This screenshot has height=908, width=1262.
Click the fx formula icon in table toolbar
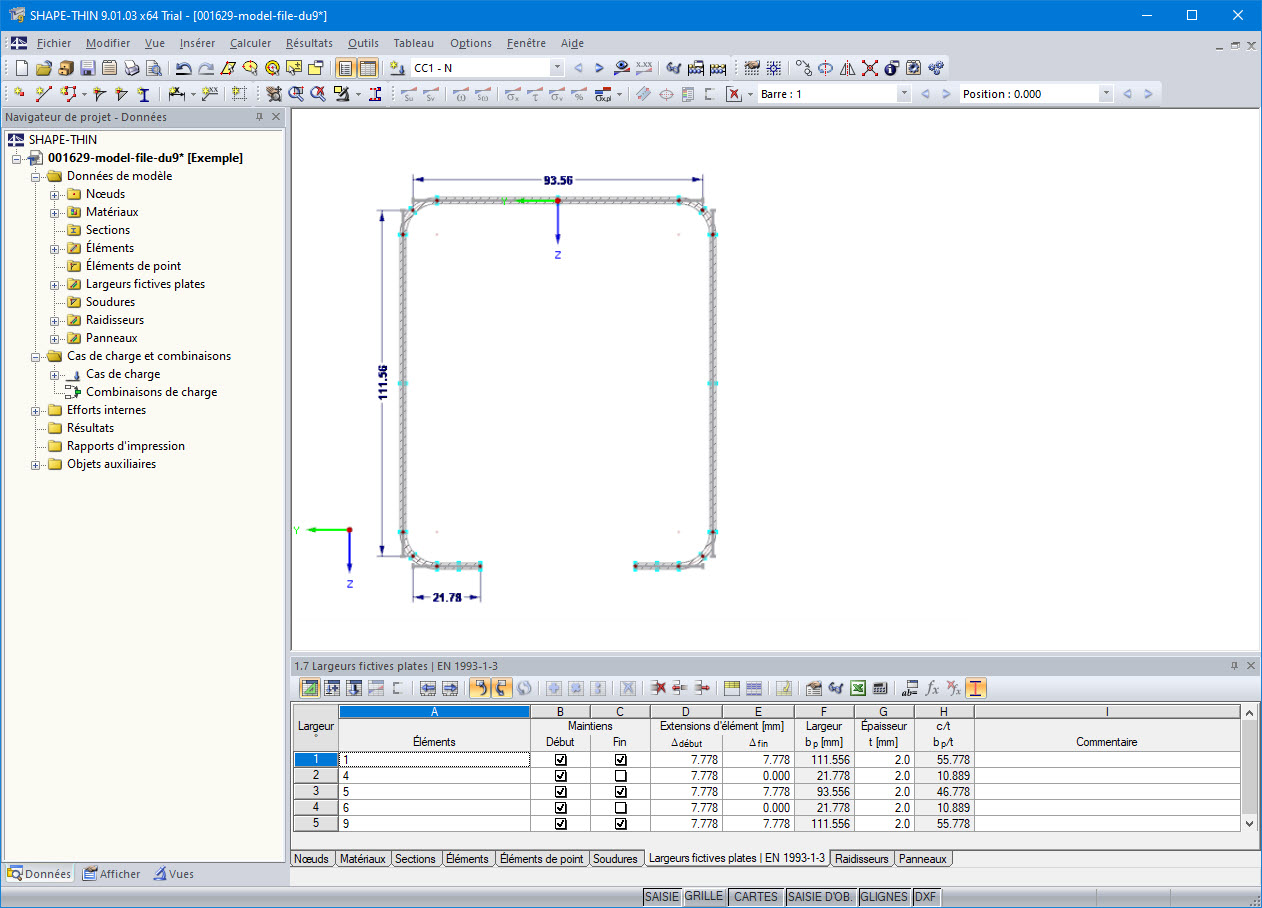tap(932, 688)
